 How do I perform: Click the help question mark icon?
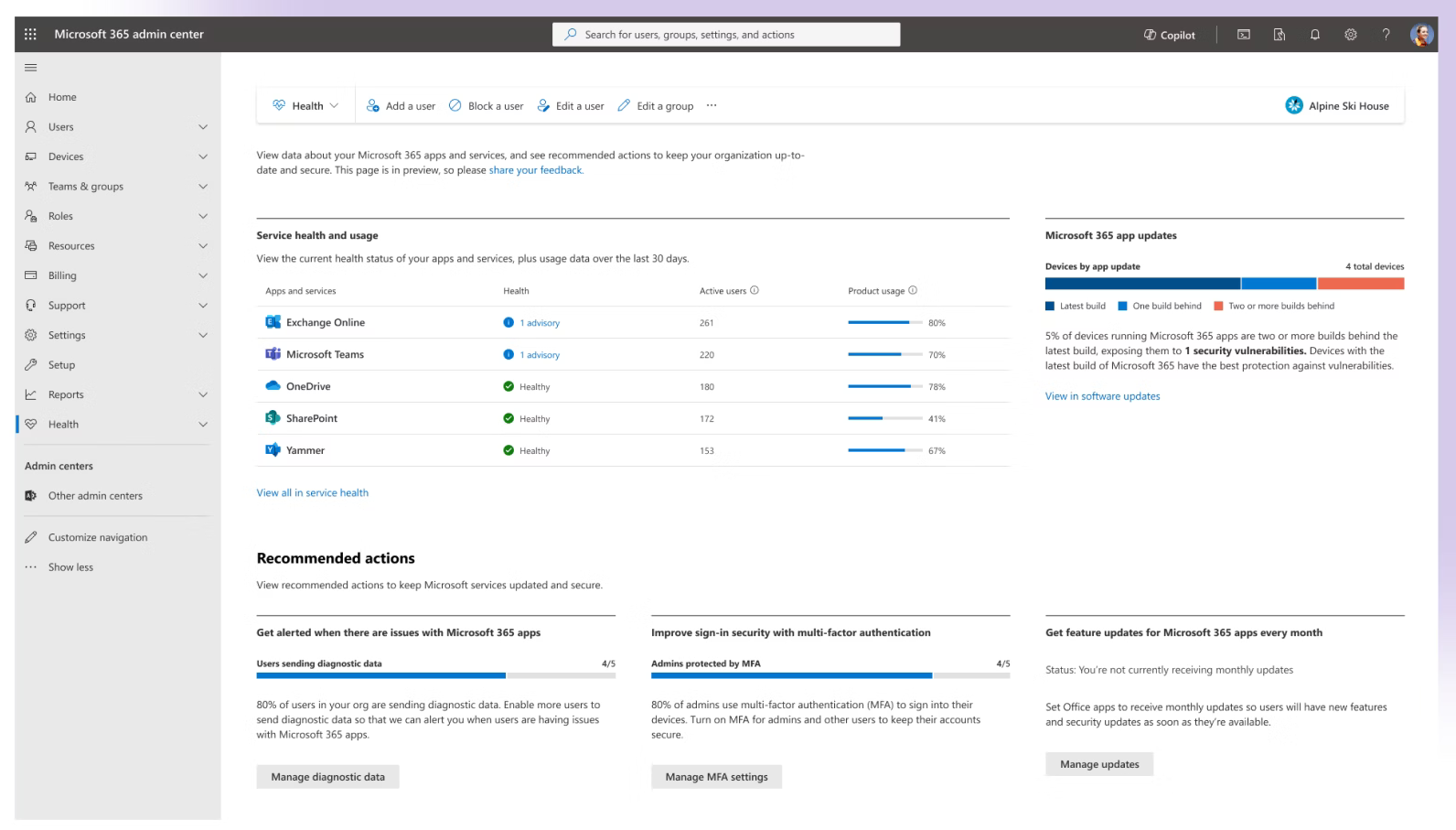[1386, 35]
